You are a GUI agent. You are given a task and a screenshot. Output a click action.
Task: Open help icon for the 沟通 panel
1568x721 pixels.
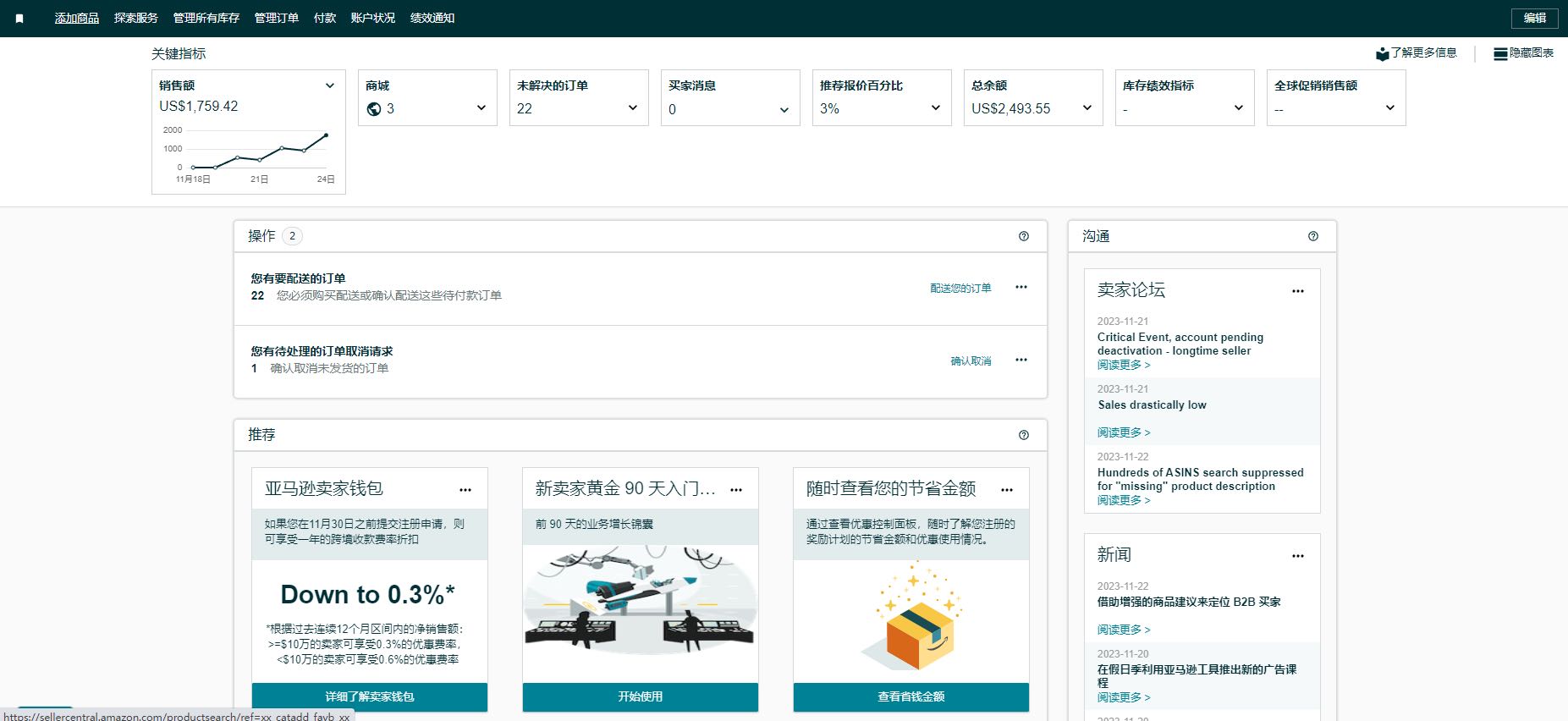1313,236
